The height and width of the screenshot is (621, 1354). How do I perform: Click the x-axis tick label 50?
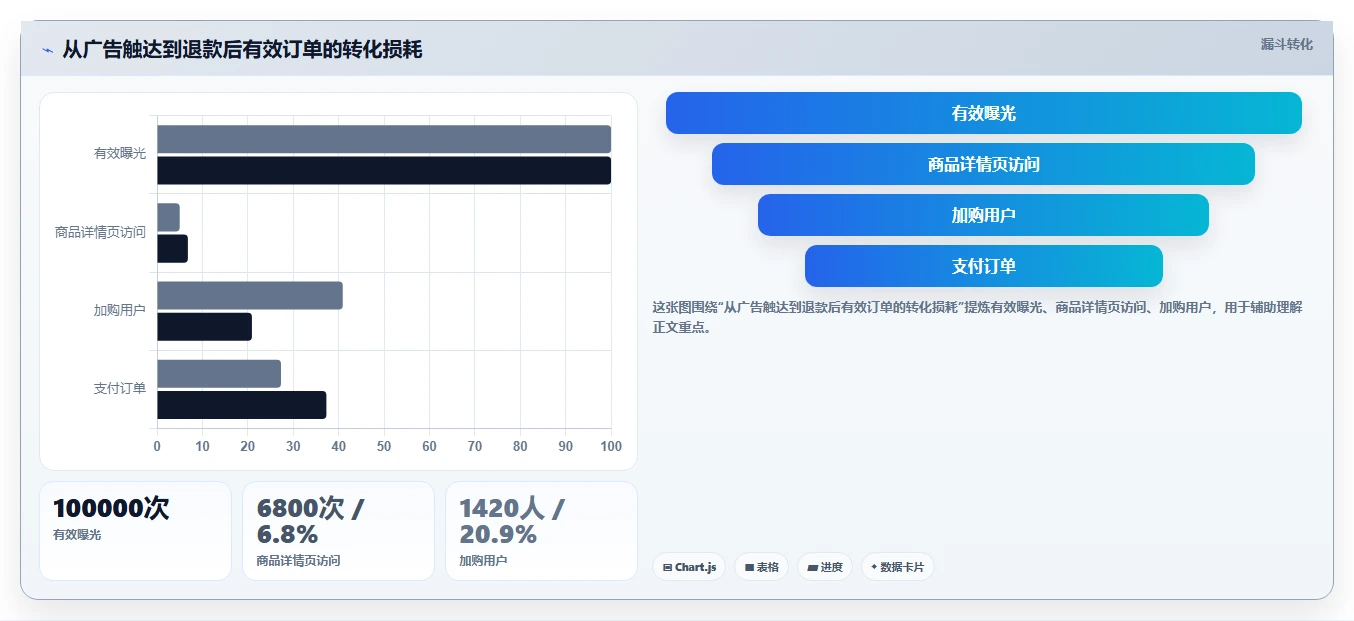pos(384,446)
